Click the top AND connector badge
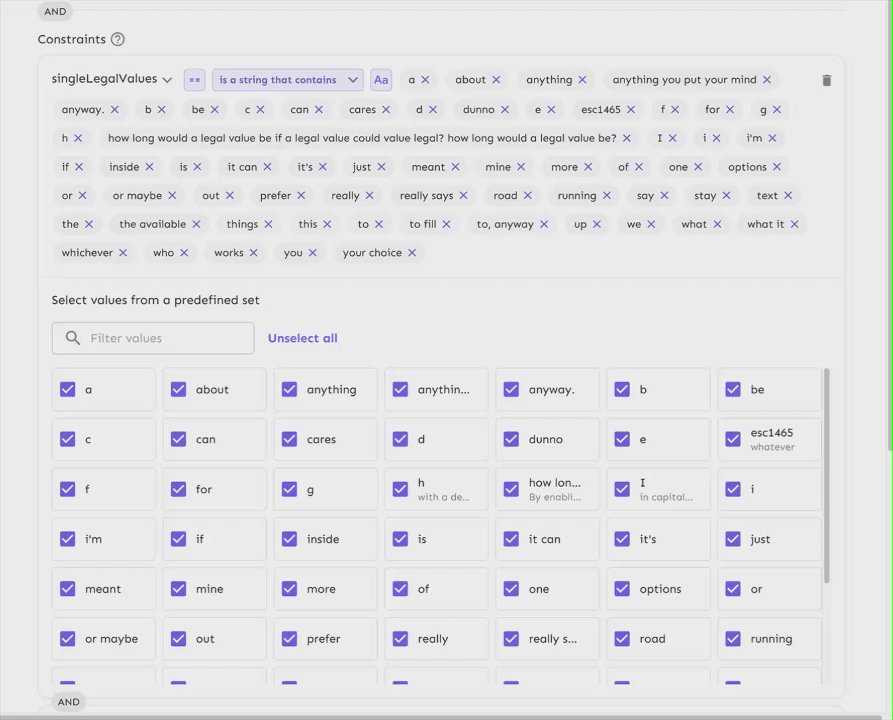Image resolution: width=893 pixels, height=720 pixels. (x=55, y=11)
